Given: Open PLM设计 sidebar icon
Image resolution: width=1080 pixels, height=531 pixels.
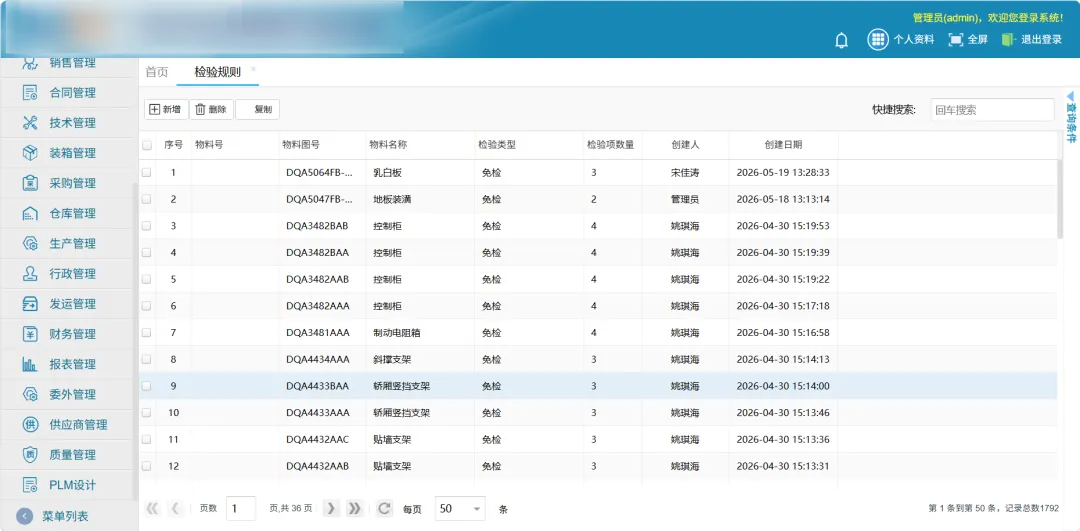Looking at the screenshot, I should pos(30,485).
